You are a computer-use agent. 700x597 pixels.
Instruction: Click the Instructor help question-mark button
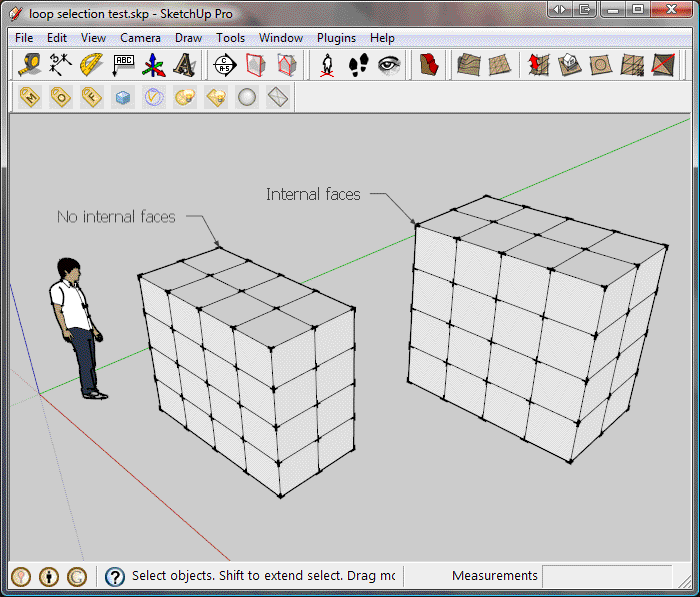115,576
